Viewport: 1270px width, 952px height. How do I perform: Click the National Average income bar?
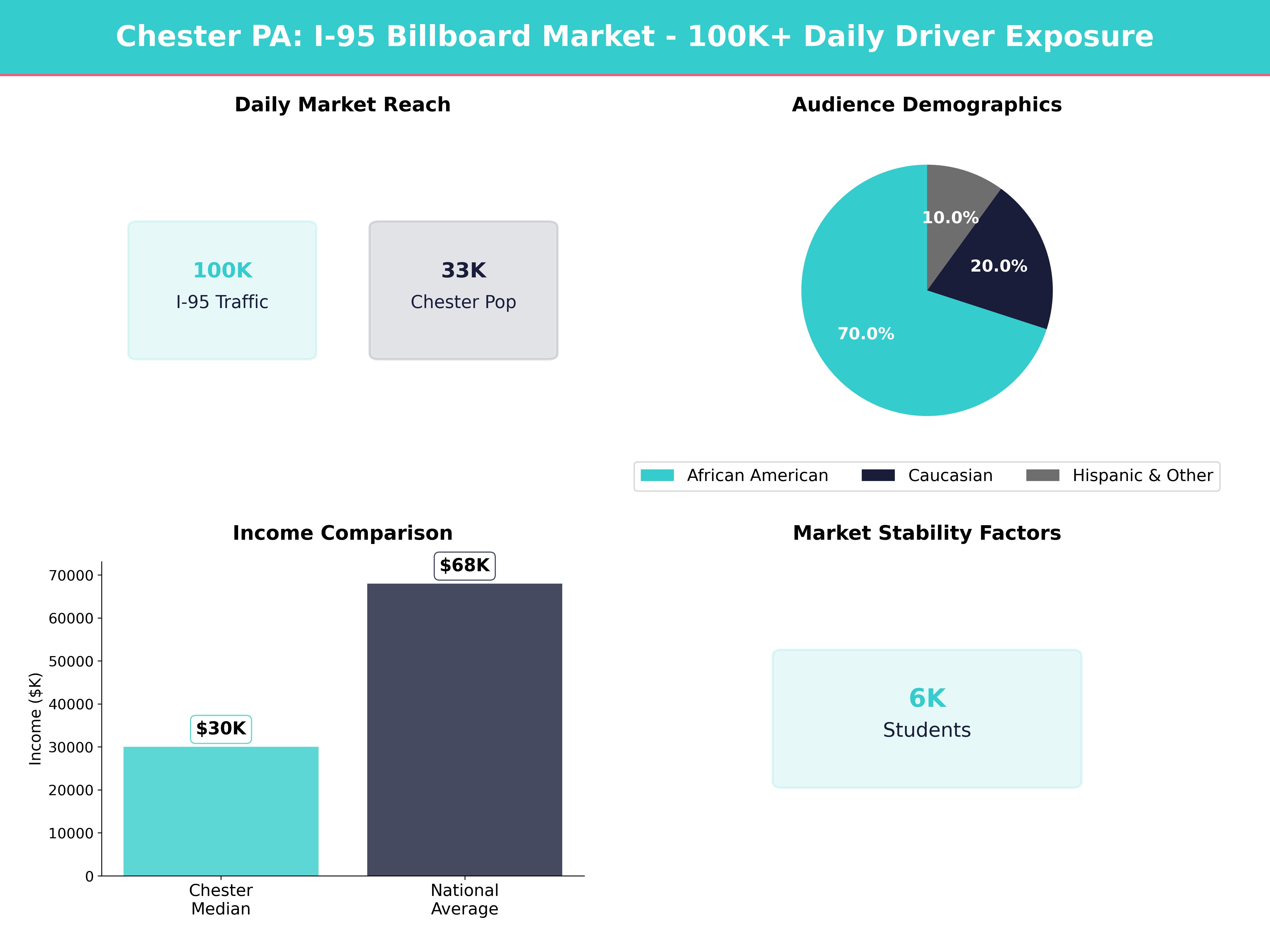pyautogui.click(x=465, y=729)
